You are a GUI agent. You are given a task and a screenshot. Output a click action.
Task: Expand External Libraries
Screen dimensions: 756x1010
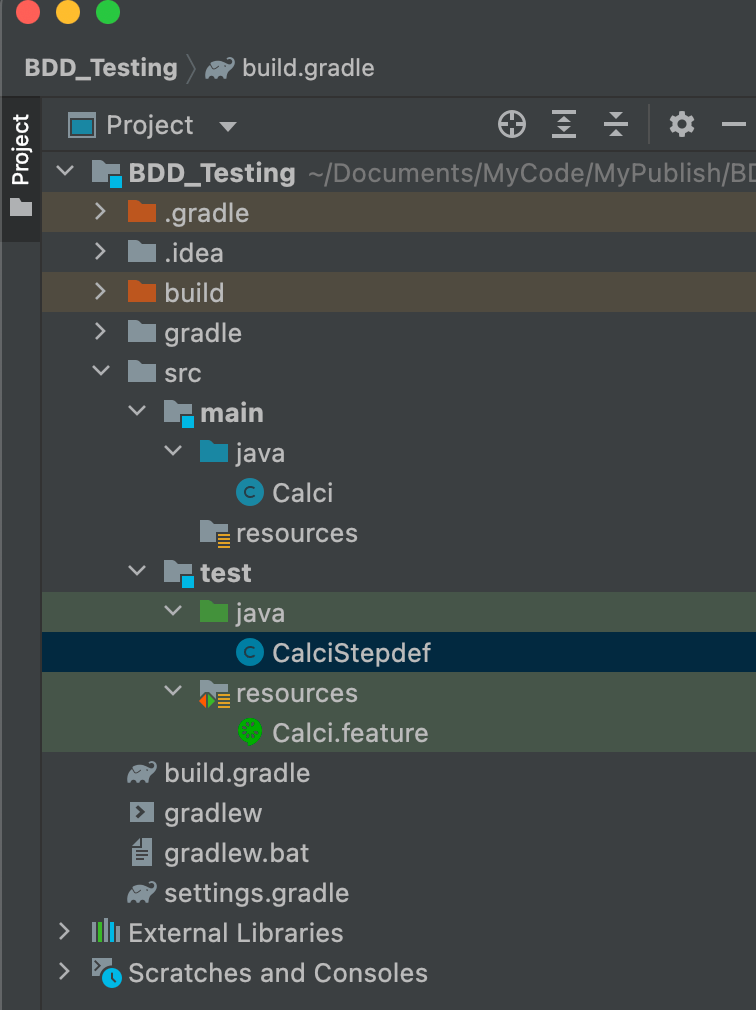tap(65, 933)
